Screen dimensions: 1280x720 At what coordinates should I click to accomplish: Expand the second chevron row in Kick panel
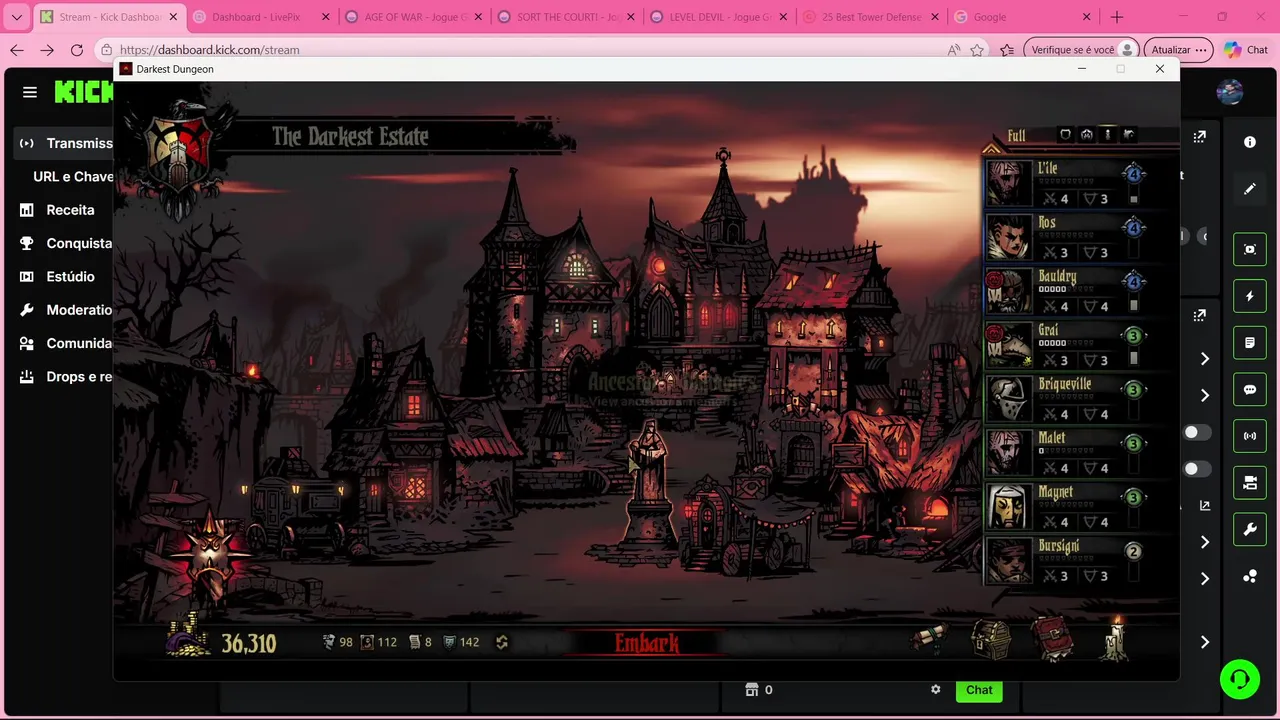coord(1205,396)
